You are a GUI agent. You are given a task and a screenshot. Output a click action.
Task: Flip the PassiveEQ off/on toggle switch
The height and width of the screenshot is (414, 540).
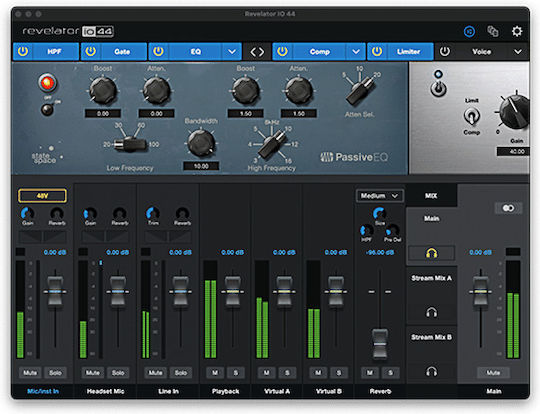47,110
